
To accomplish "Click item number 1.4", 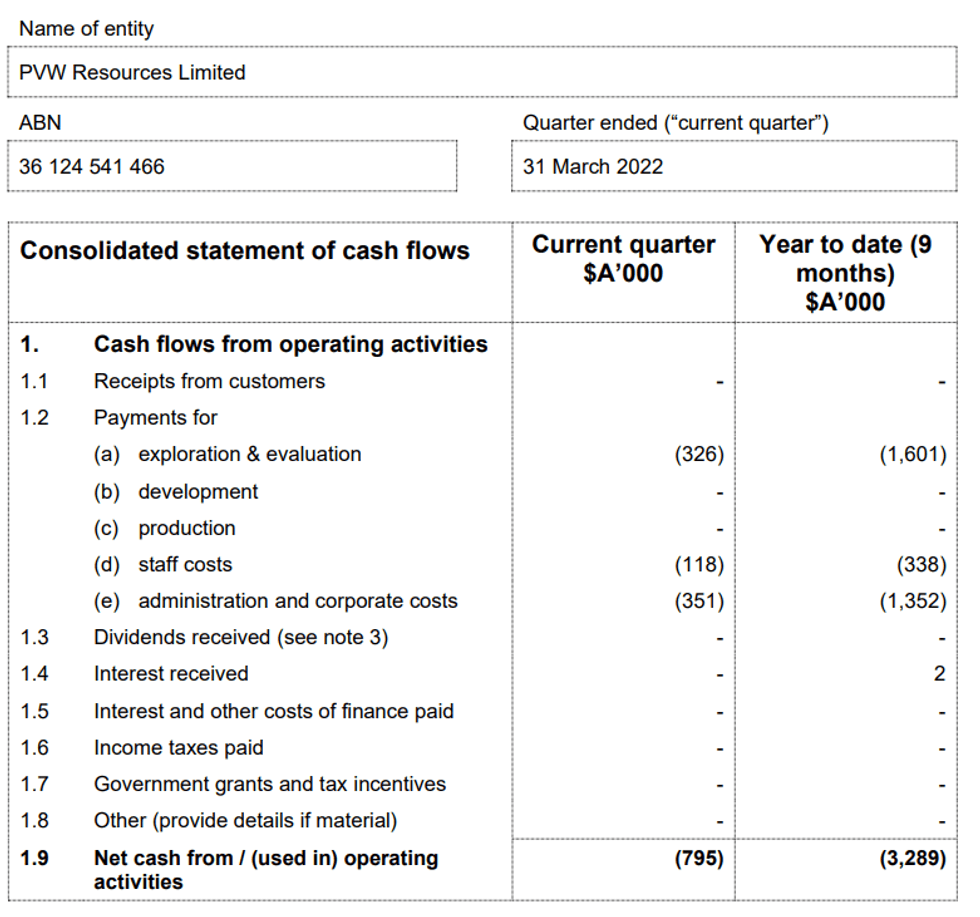I will point(34,674).
